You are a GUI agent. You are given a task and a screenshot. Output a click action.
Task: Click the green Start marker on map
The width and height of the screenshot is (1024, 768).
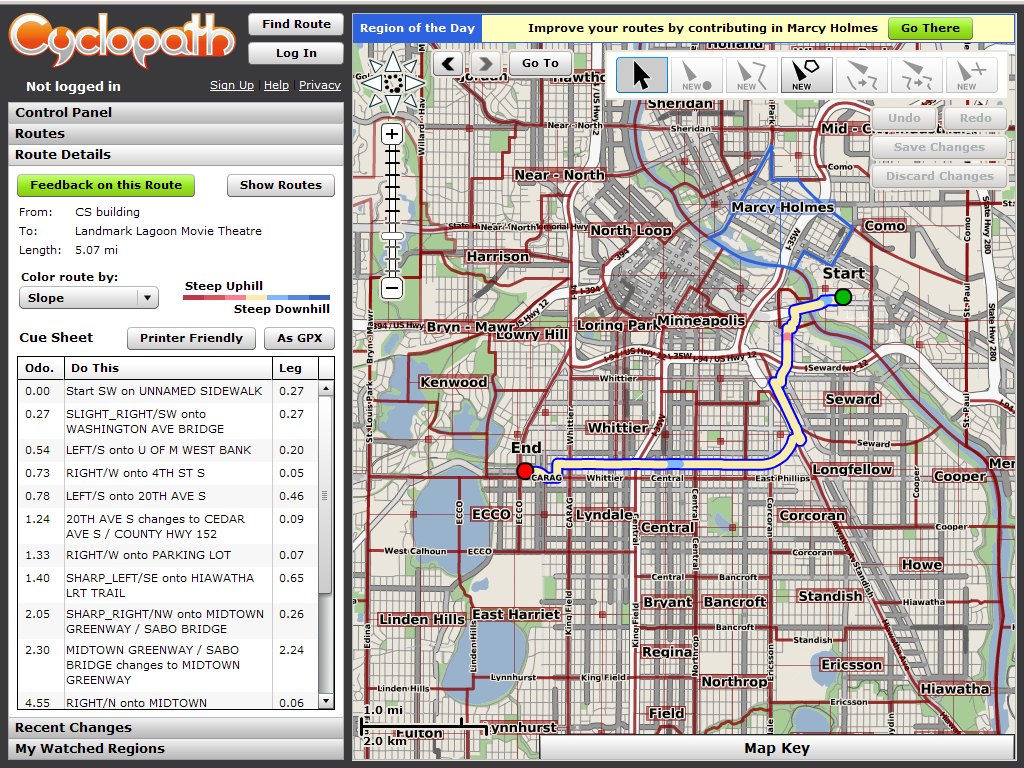tap(843, 297)
